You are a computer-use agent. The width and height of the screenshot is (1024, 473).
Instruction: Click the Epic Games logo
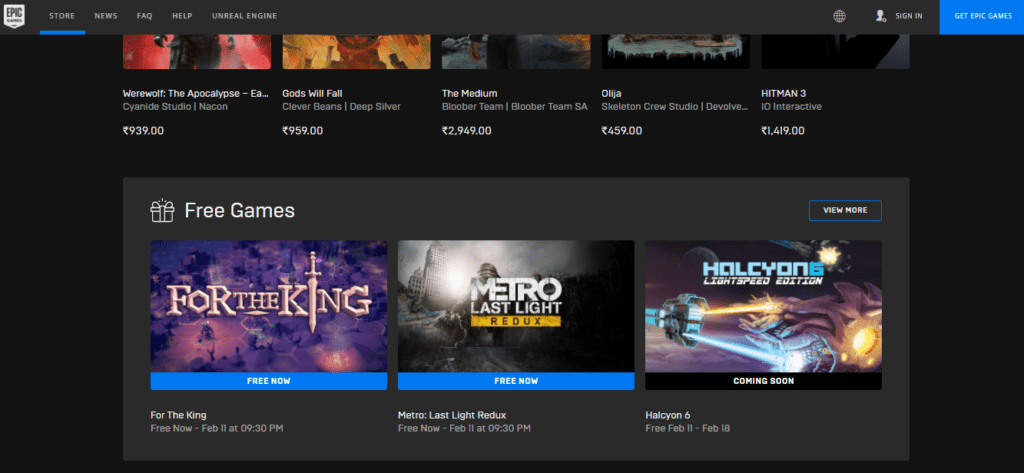pos(12,16)
